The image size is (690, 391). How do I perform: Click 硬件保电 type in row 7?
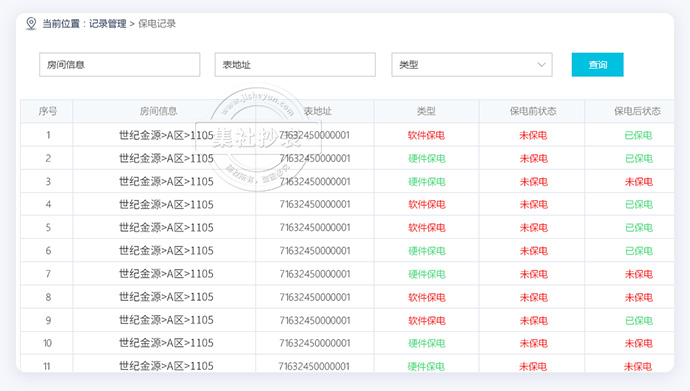[x=426, y=274]
